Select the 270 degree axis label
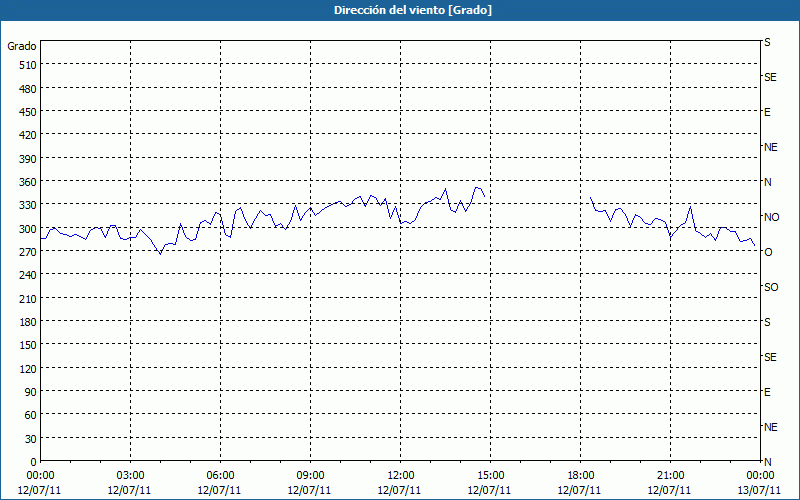The height and width of the screenshot is (500, 800). (28, 252)
